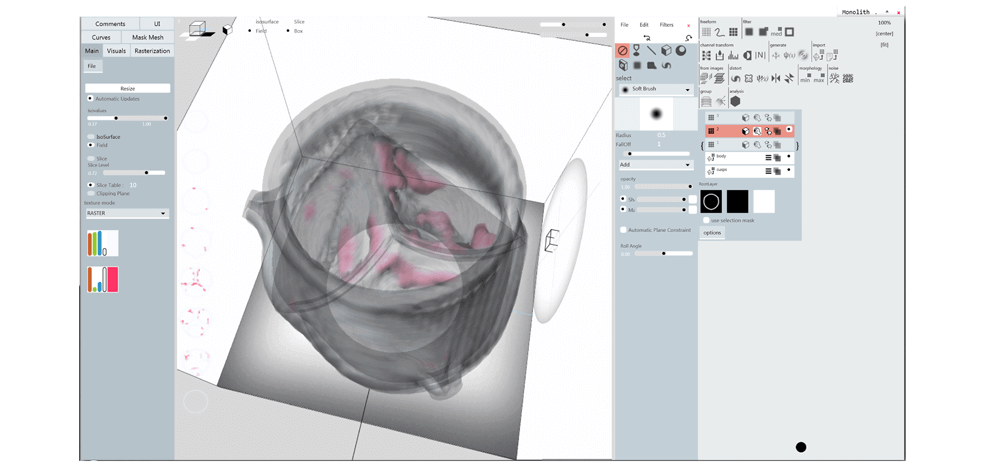
Task: Enable the IsoSurface toggle
Action: pos(91,137)
